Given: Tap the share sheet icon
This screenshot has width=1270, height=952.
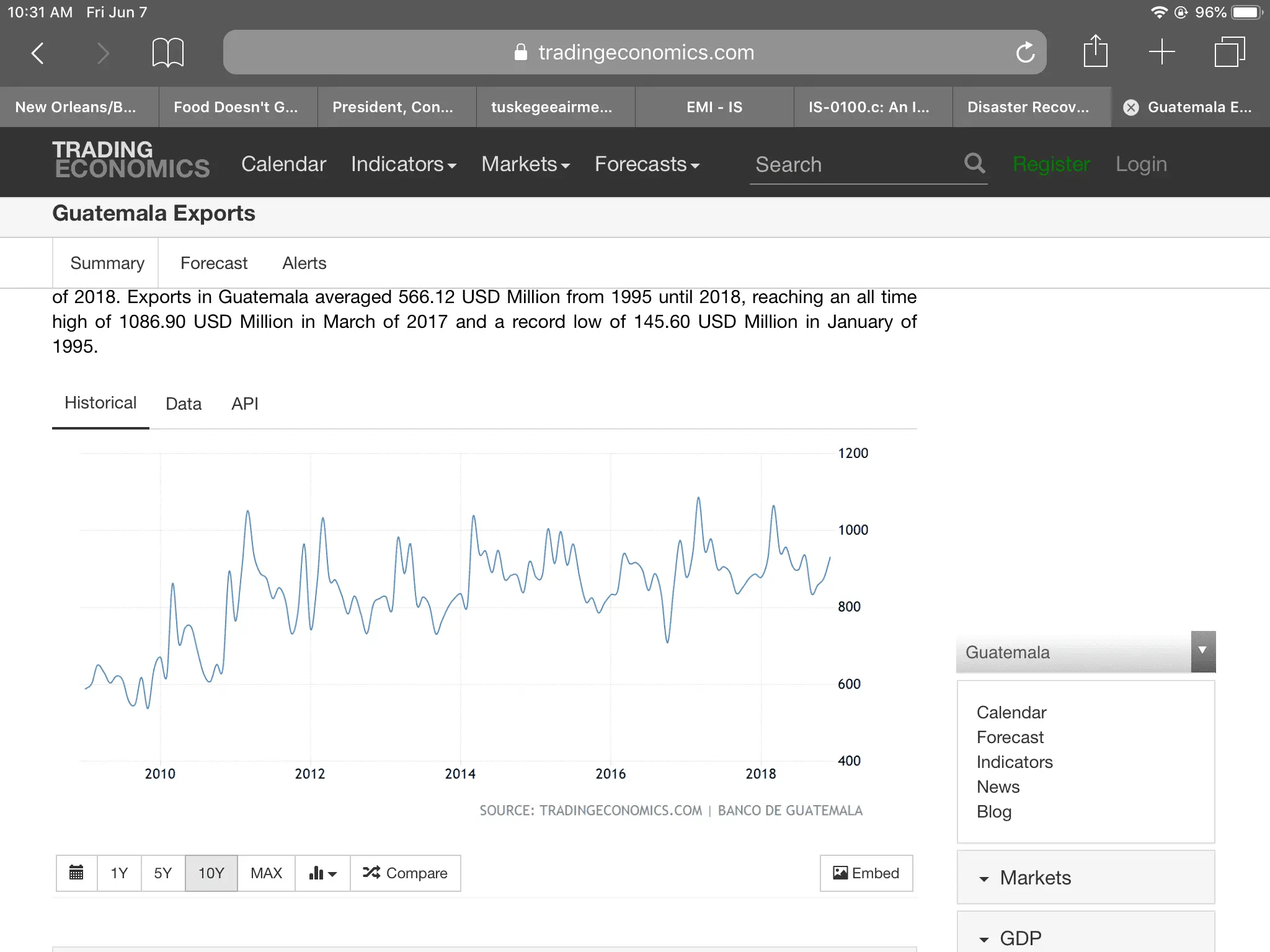Looking at the screenshot, I should (1095, 51).
